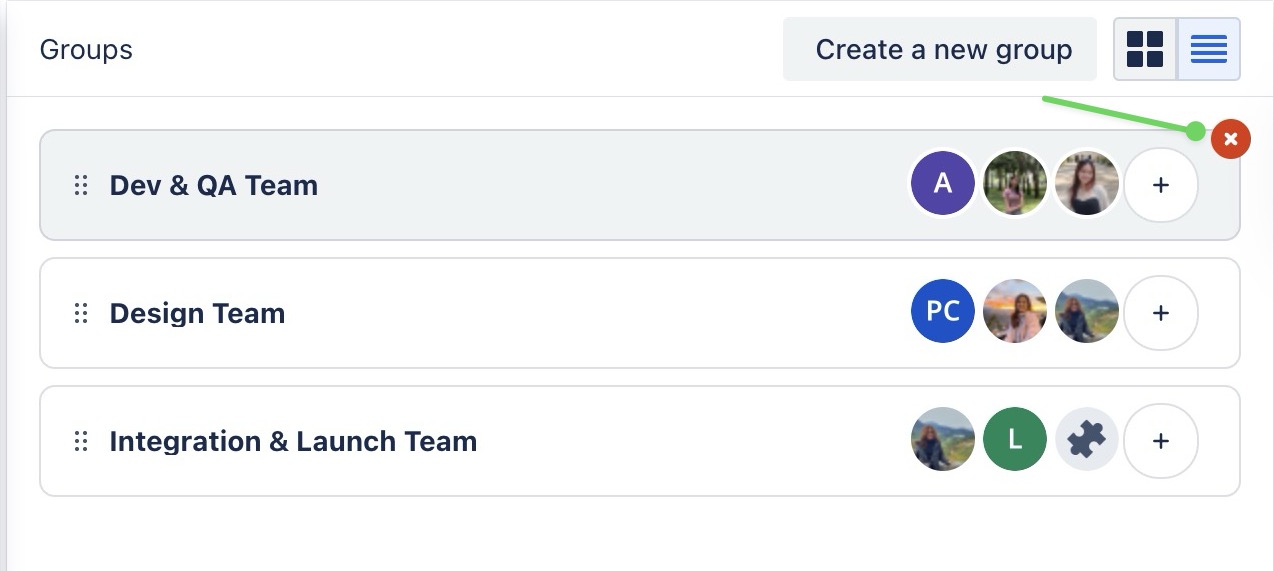Grab the Dev & QA Team drag handle

click(82, 185)
